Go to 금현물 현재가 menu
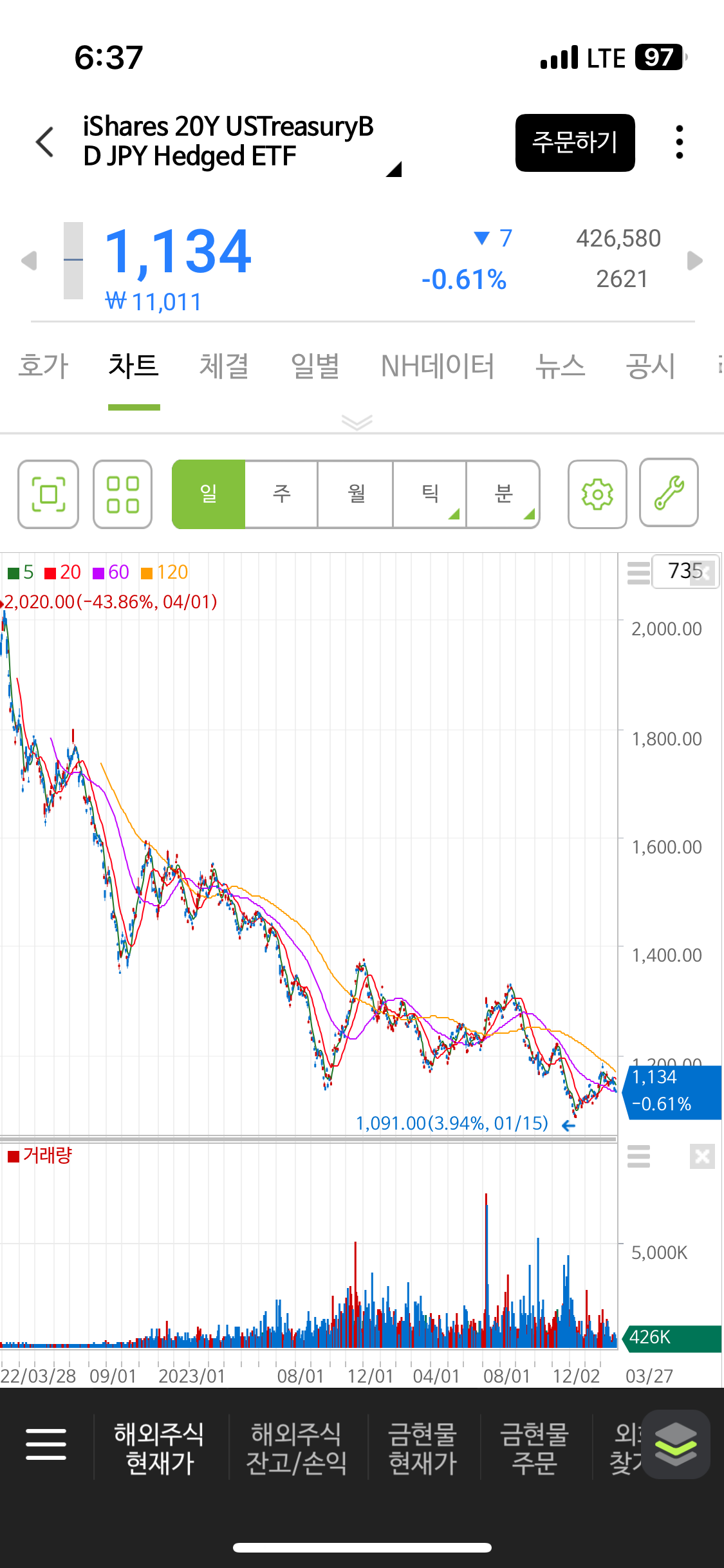Viewport: 724px width, 1568px height. tap(423, 1448)
